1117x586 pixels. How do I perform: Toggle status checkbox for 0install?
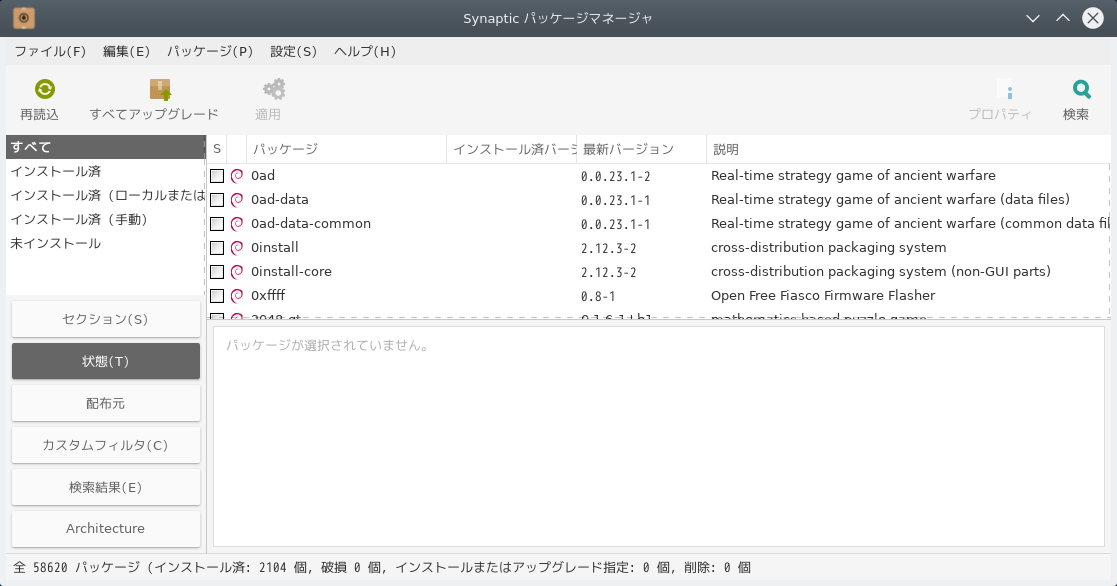click(217, 248)
